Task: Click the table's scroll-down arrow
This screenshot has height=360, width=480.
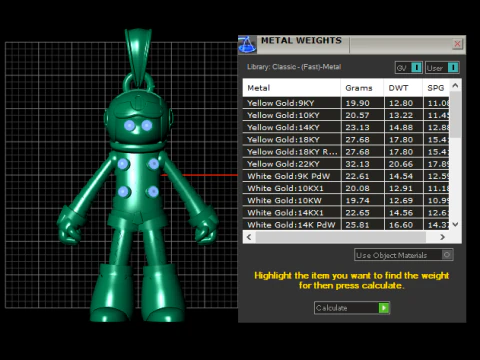Action: click(455, 224)
